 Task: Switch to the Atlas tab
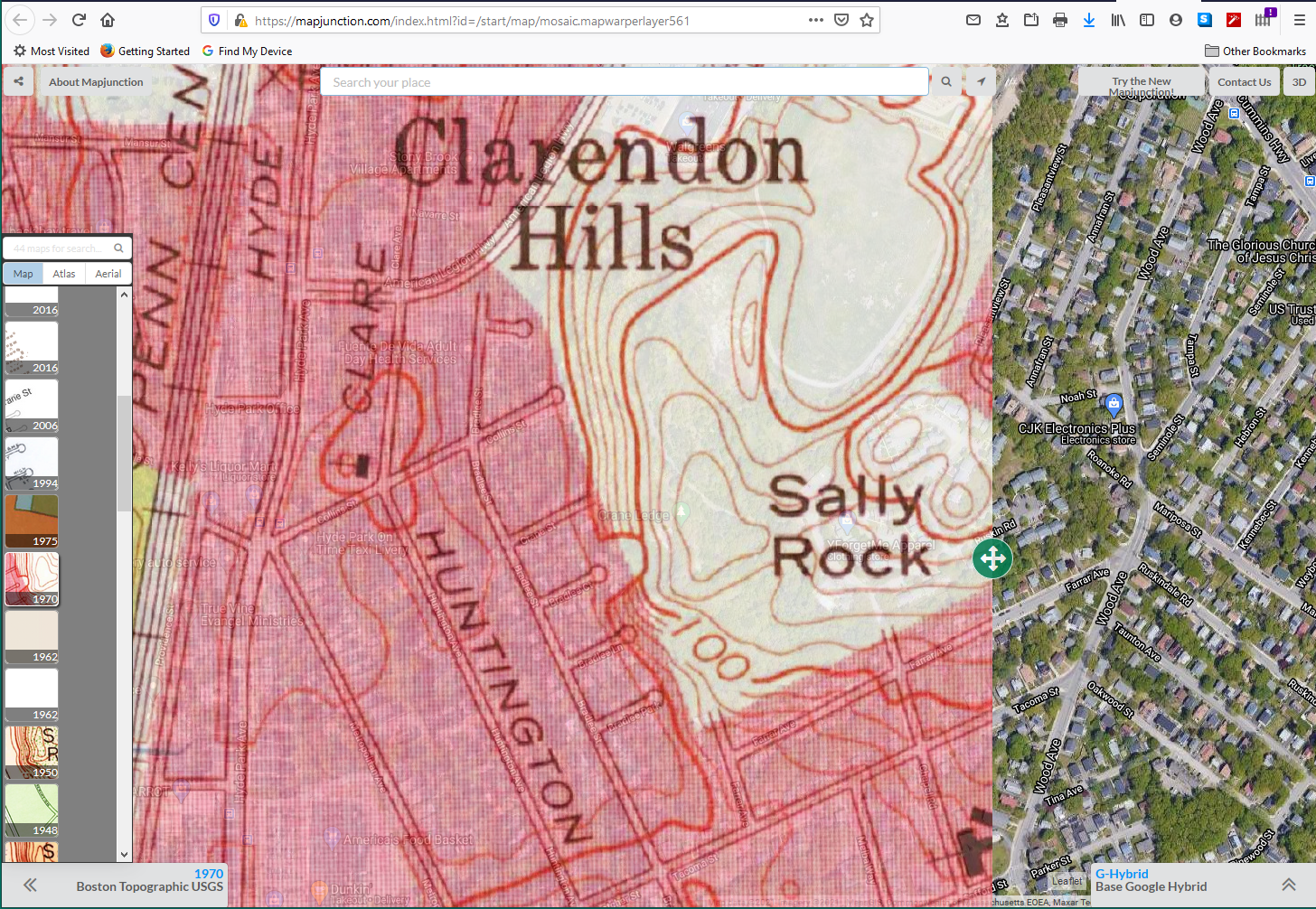tap(63, 273)
